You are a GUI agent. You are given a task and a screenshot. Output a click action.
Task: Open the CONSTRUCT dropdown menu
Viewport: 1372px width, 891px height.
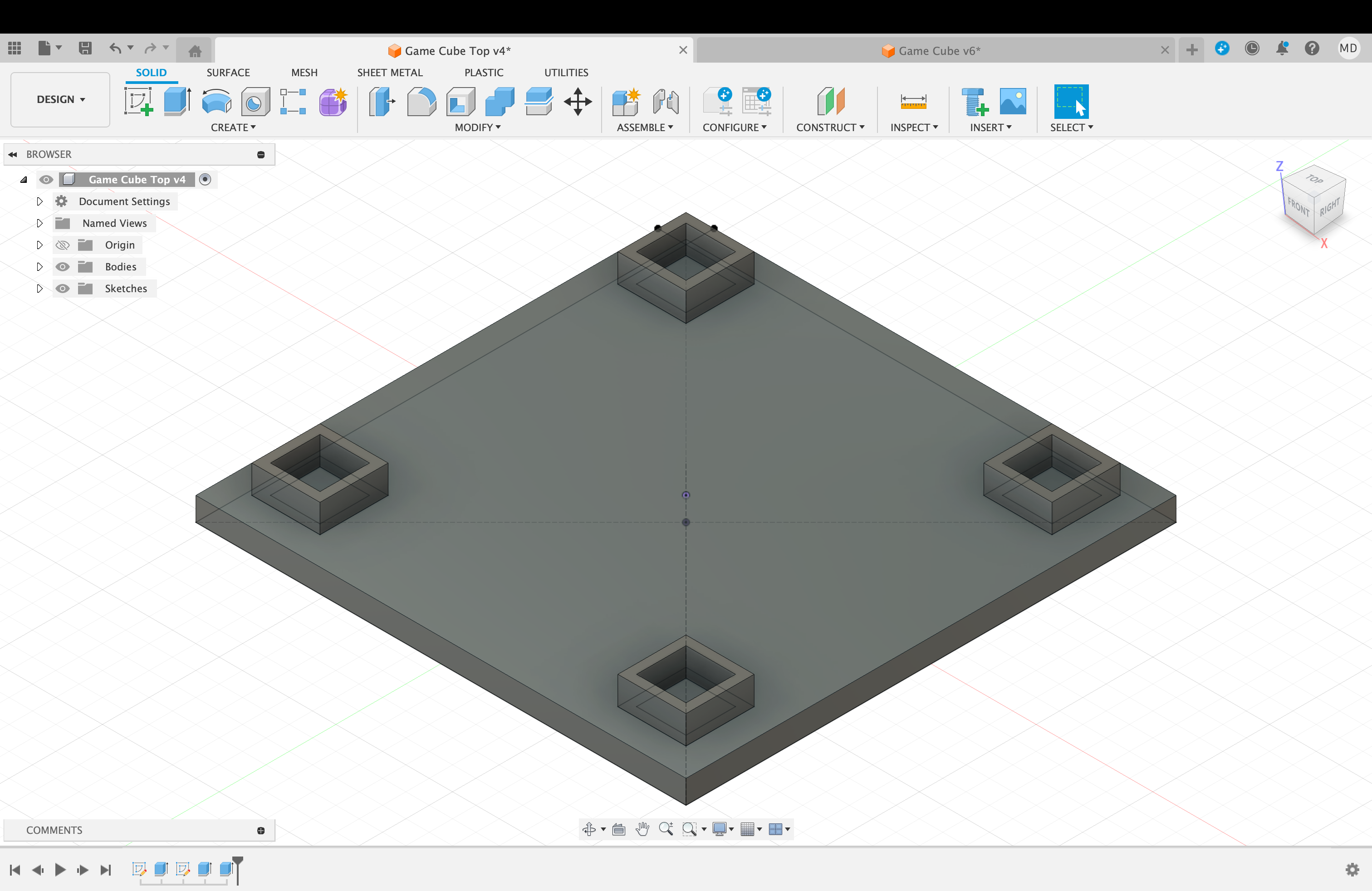(x=829, y=127)
